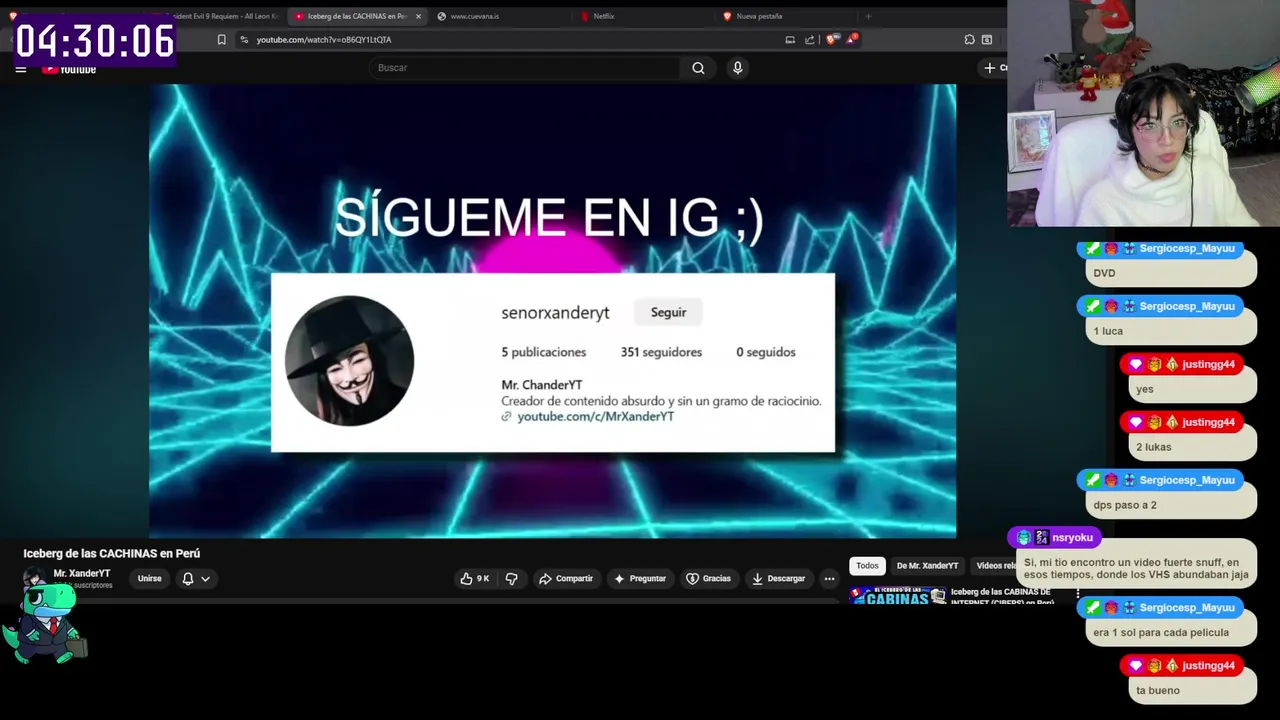Switch to the Netflix tab
The image size is (1280, 720).
(x=604, y=16)
